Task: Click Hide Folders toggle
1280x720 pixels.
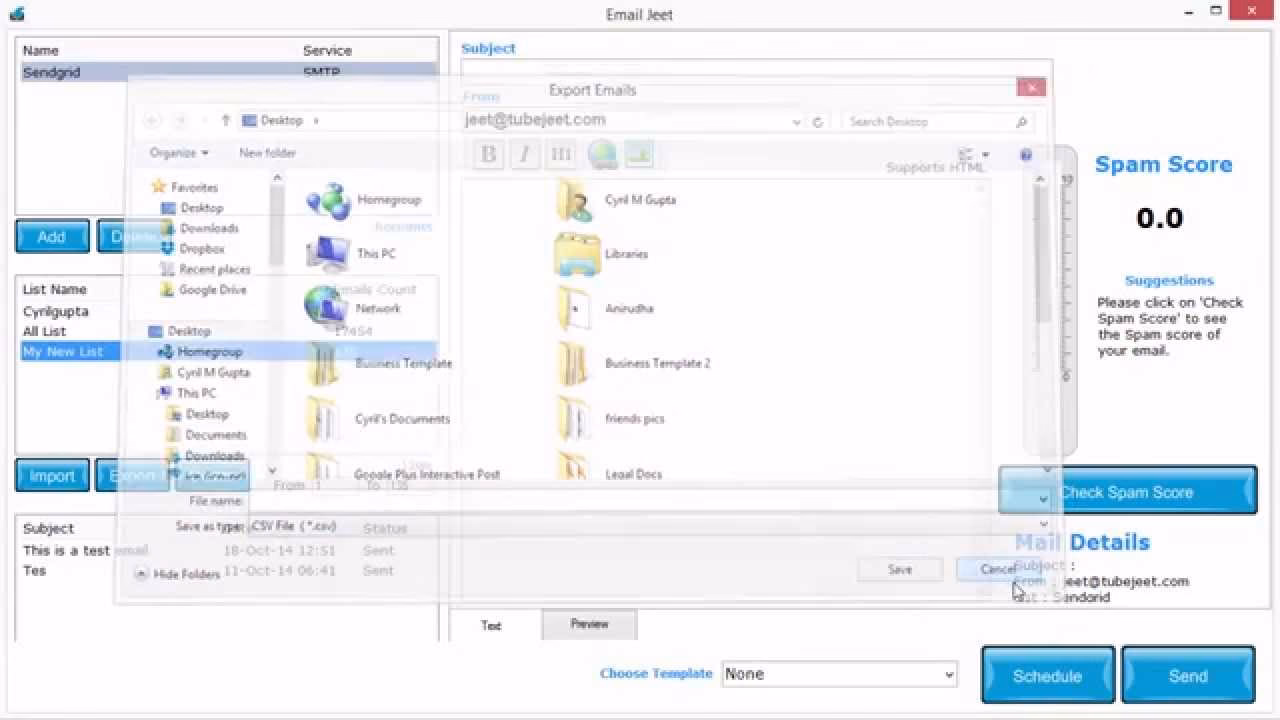Action: (177, 574)
